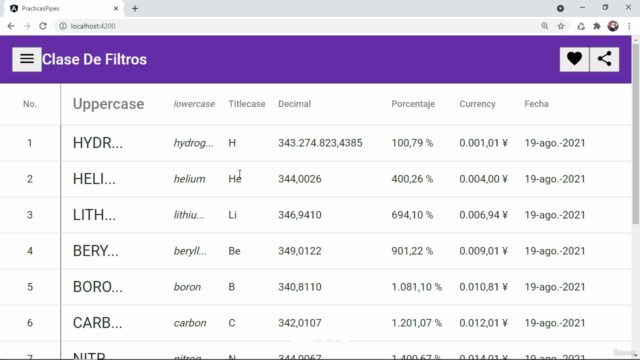640x360 pixels.
Task: Close the PracticasPipes tab
Action: point(116,8)
